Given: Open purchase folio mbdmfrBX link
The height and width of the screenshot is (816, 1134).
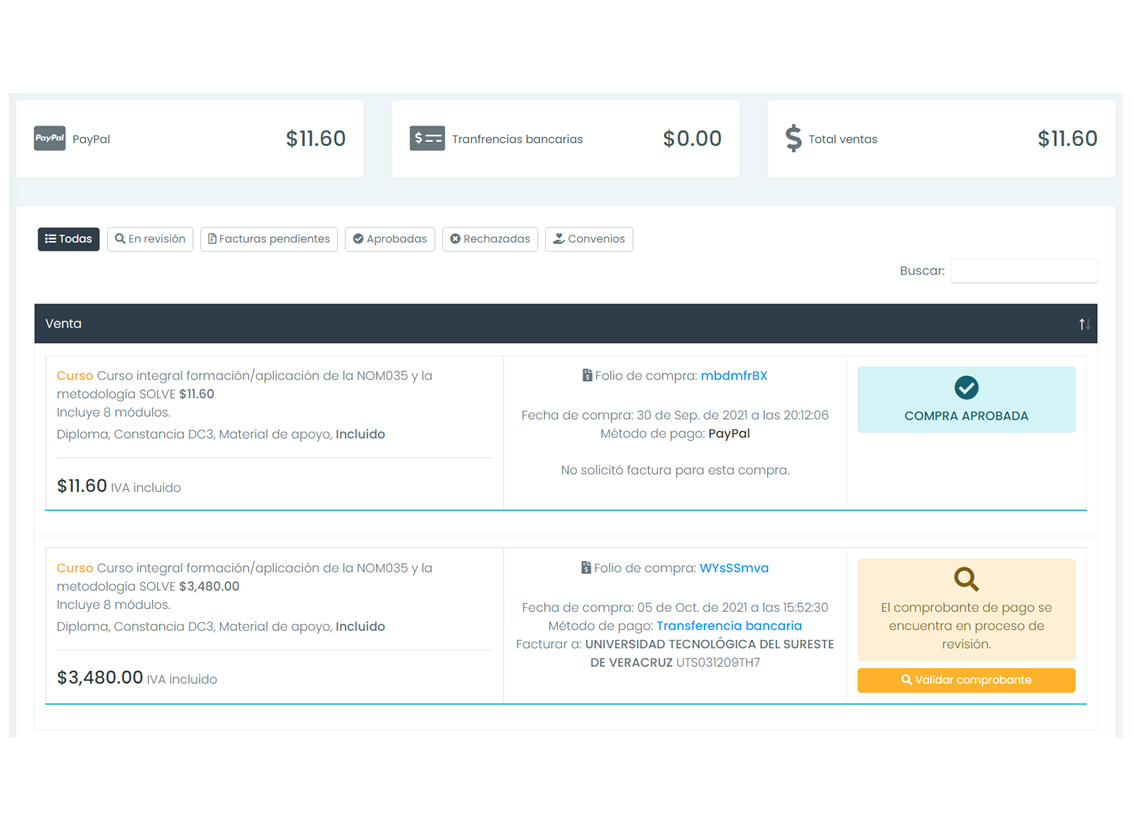Looking at the screenshot, I should 734,376.
